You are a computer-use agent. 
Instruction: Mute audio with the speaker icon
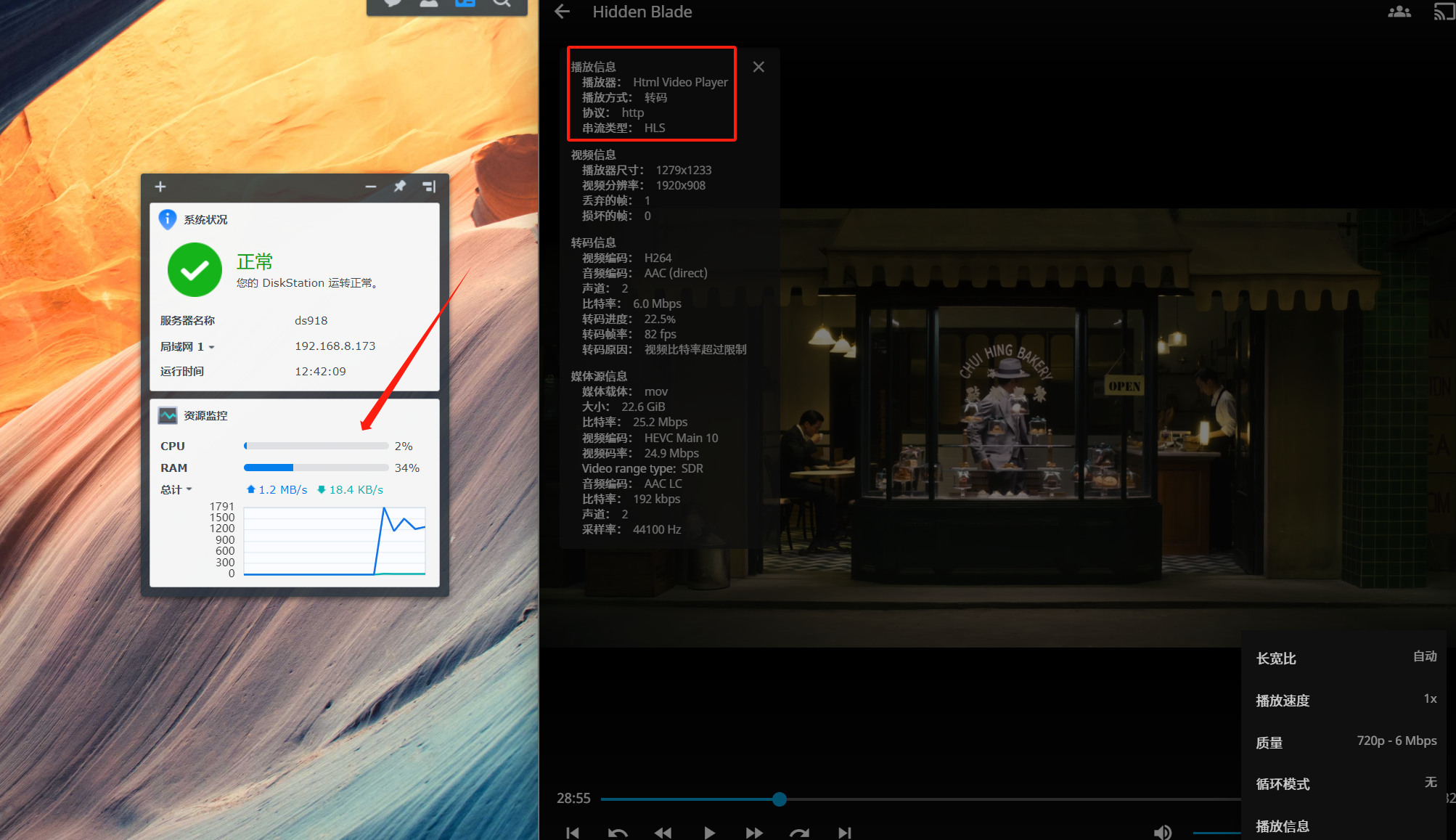(1163, 832)
